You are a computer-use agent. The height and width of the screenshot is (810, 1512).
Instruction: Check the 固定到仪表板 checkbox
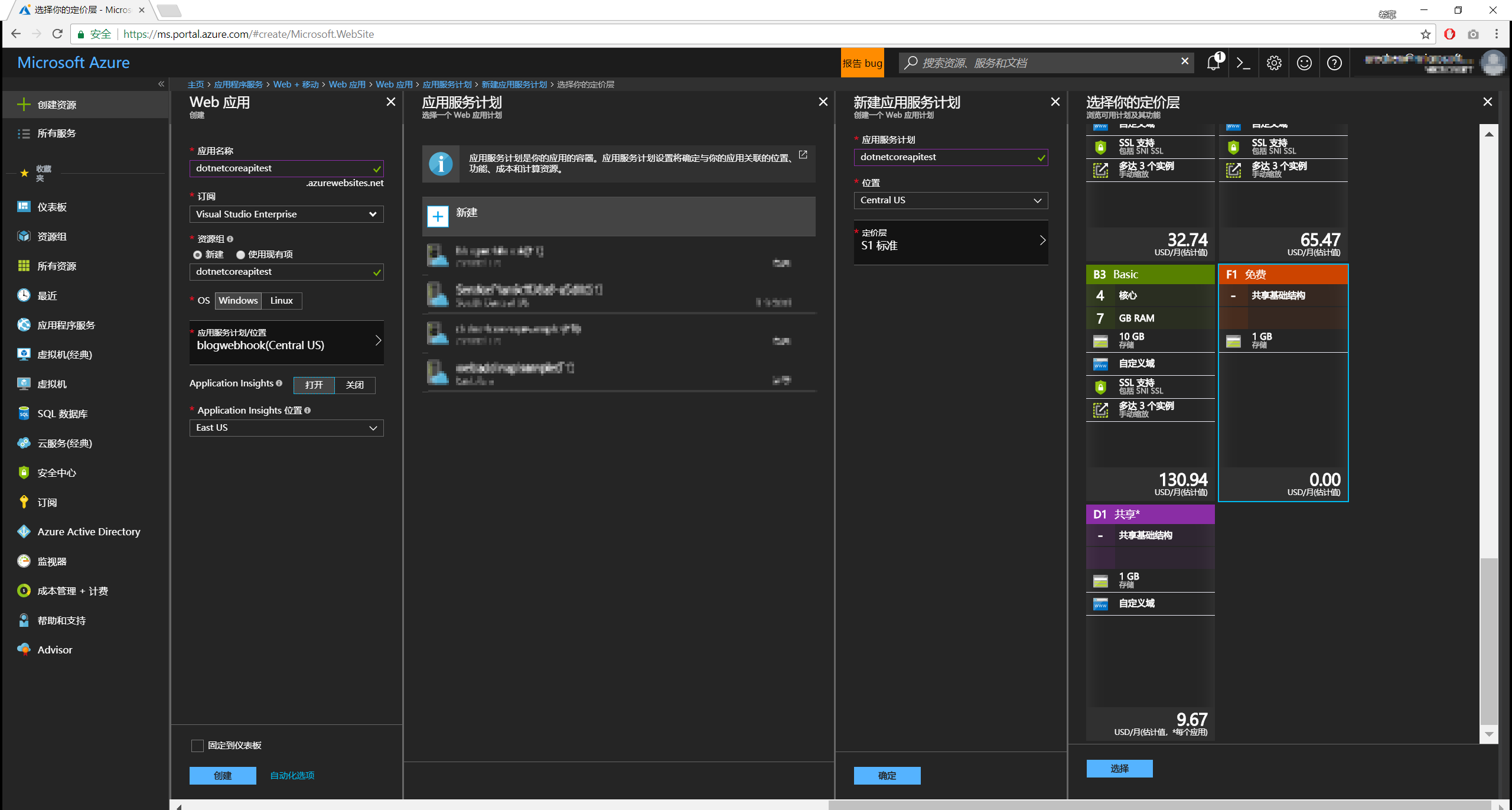[x=198, y=746]
